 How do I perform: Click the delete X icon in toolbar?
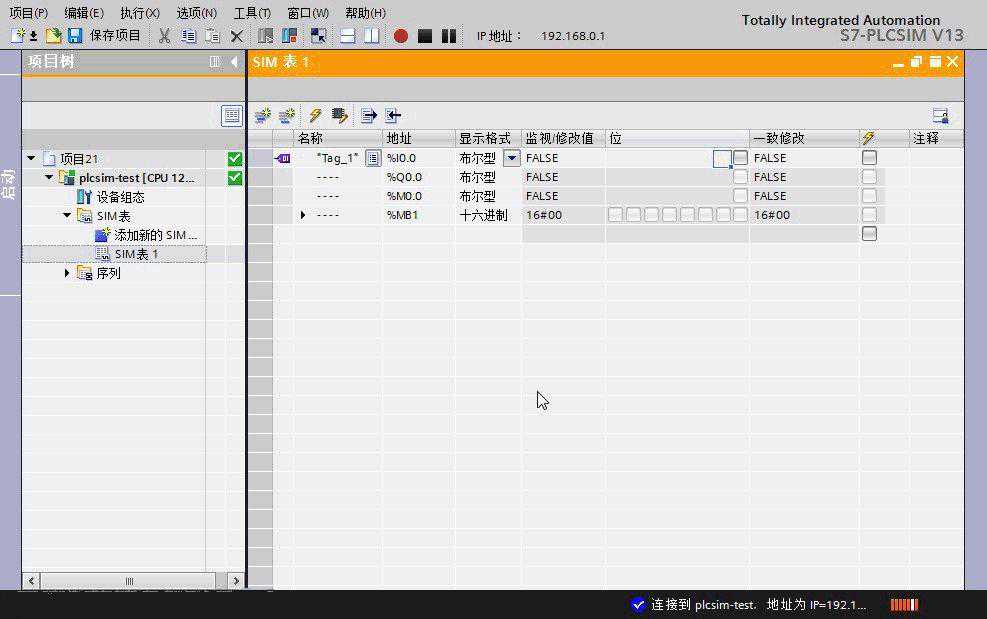tap(237, 36)
